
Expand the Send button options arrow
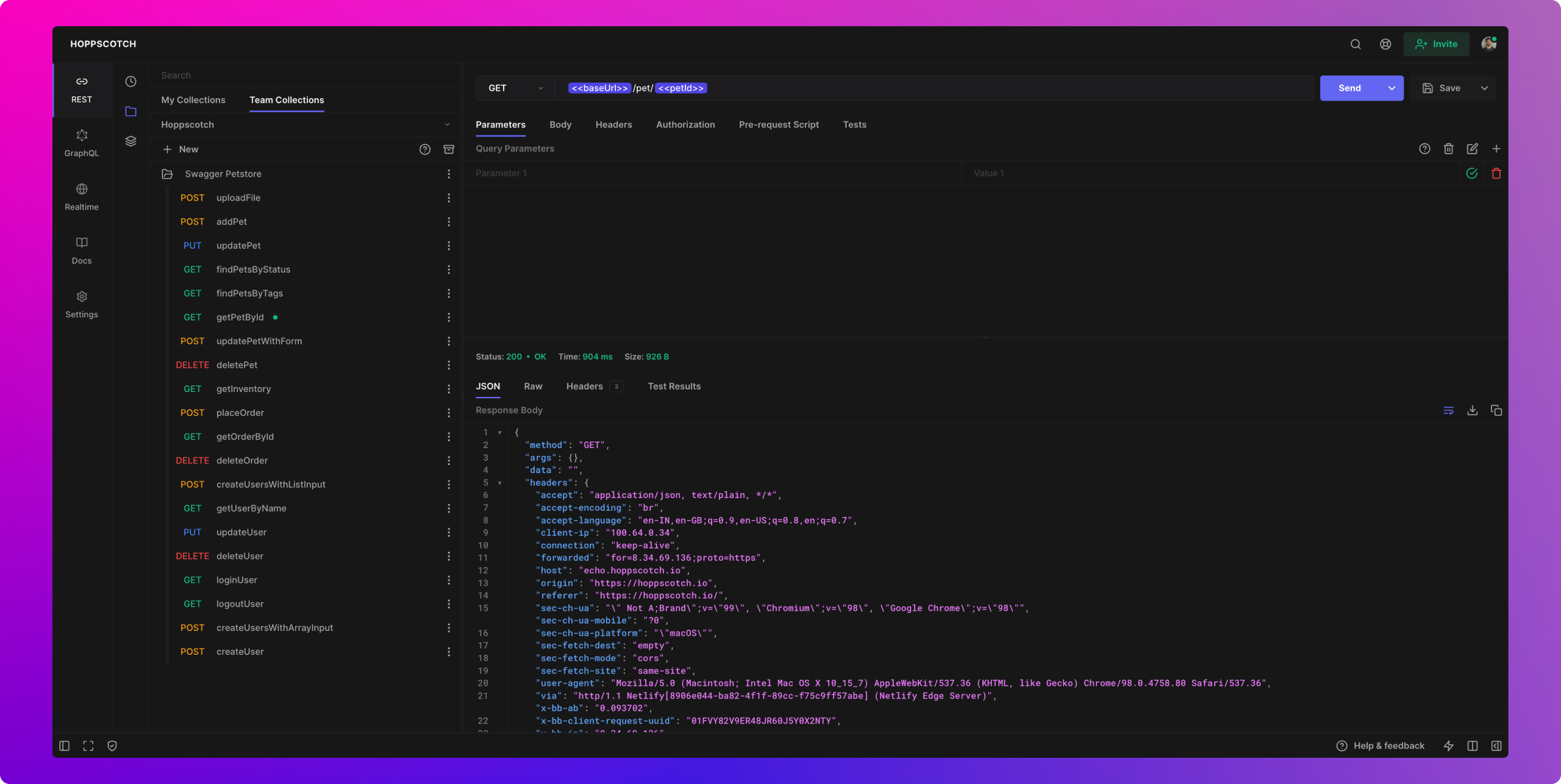click(1391, 88)
